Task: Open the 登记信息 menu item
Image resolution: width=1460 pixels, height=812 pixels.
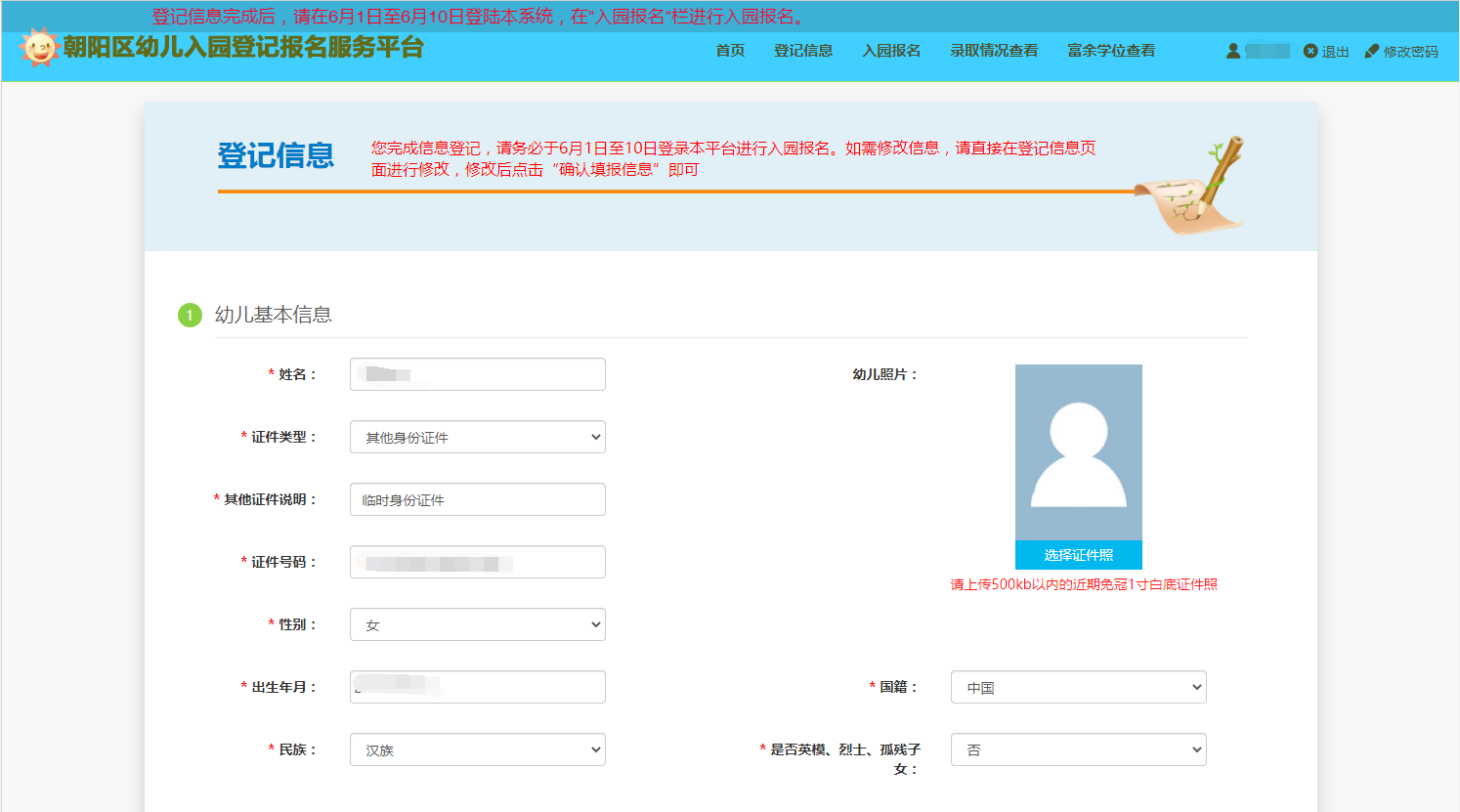Action: [x=803, y=51]
